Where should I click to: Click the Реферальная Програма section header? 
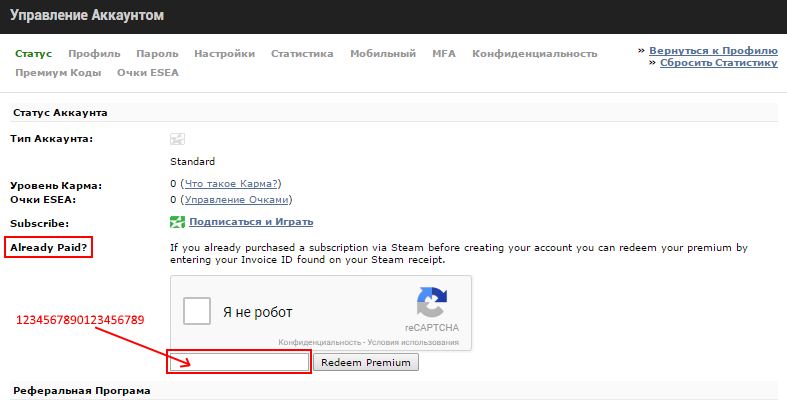[82, 390]
